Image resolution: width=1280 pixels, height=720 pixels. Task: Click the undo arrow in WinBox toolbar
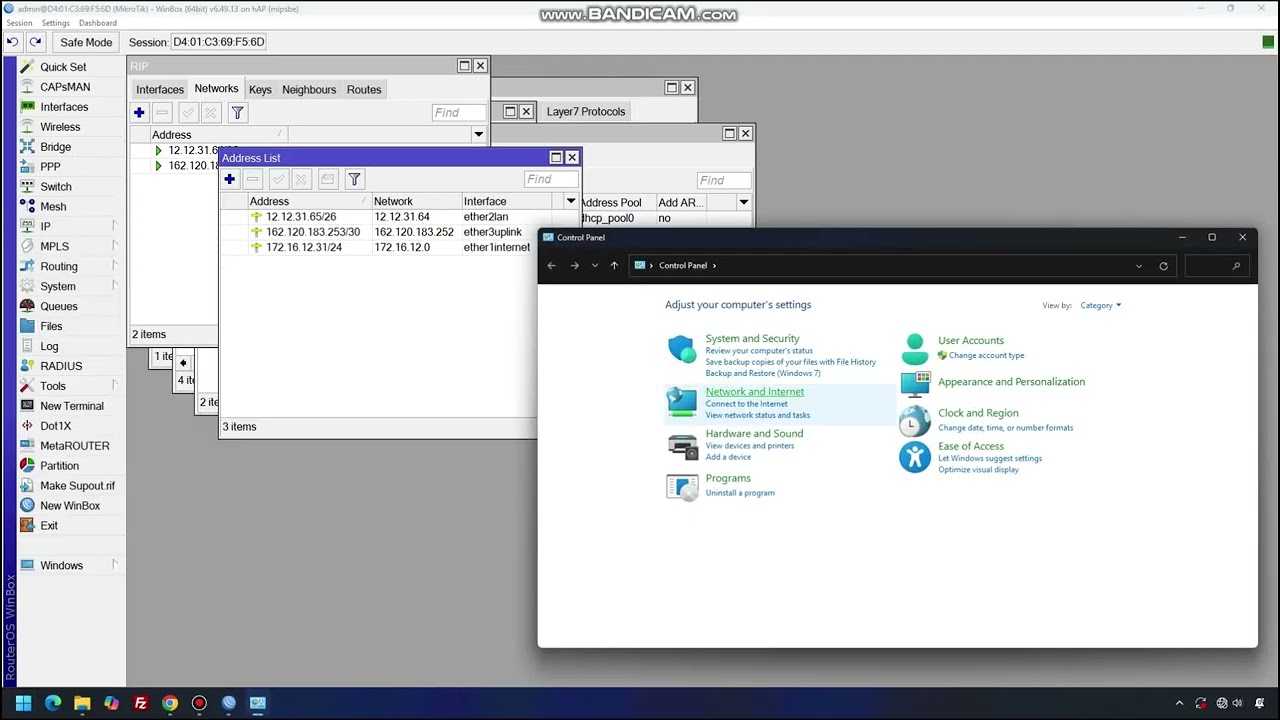click(13, 42)
